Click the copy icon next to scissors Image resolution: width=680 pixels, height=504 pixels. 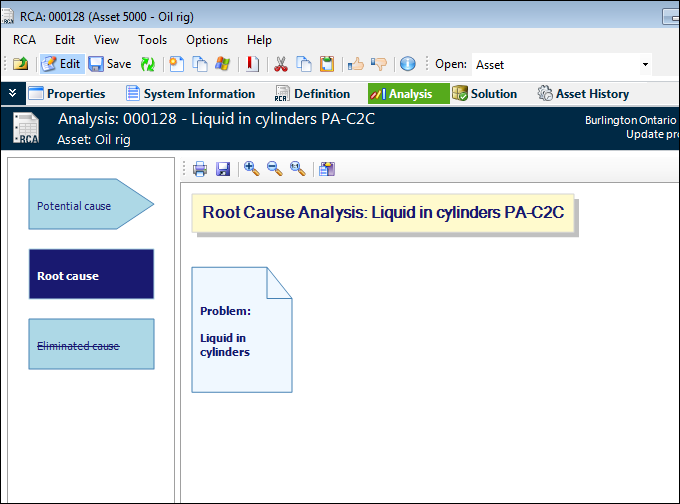[x=304, y=64]
